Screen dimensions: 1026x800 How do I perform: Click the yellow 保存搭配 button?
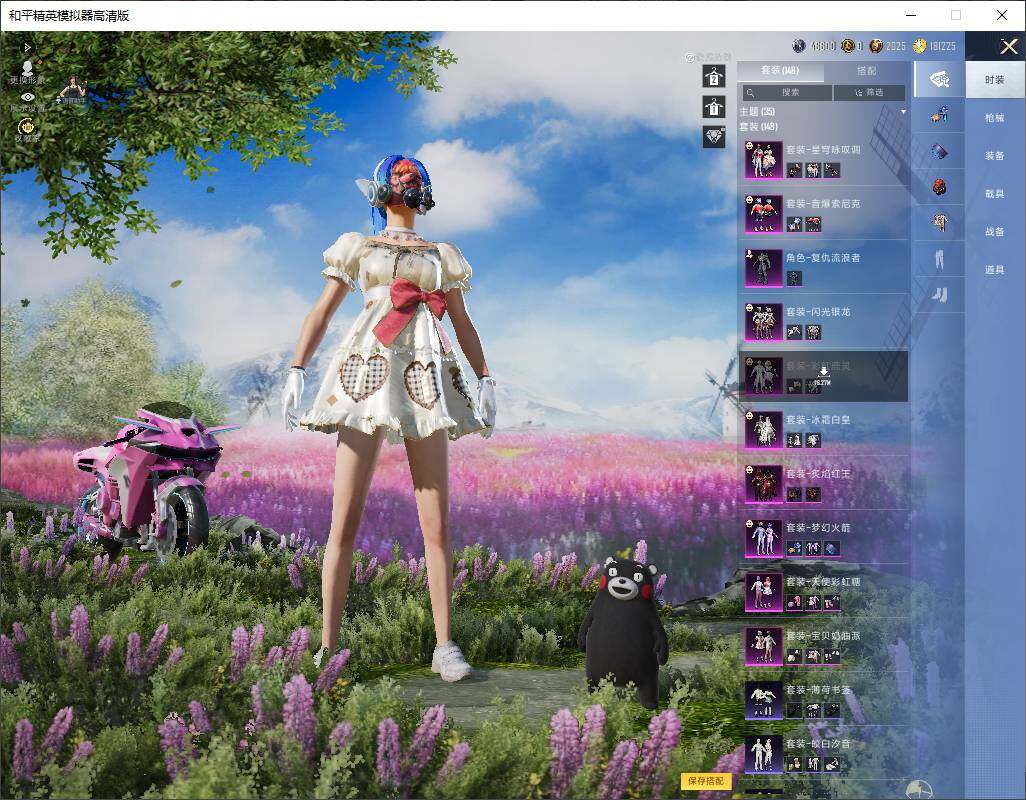click(x=706, y=780)
